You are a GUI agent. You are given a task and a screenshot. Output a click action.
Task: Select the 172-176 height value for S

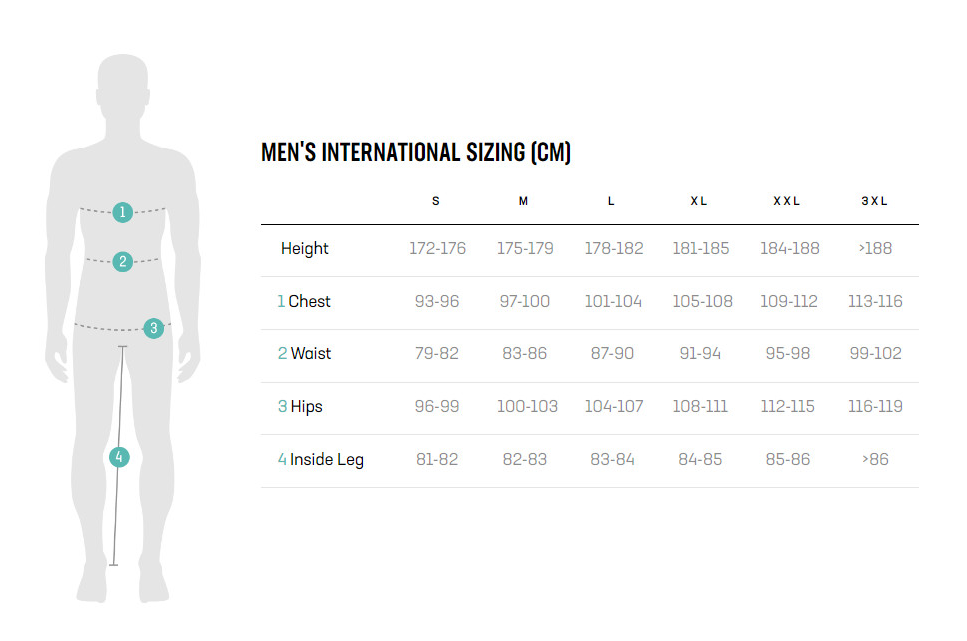pos(437,249)
